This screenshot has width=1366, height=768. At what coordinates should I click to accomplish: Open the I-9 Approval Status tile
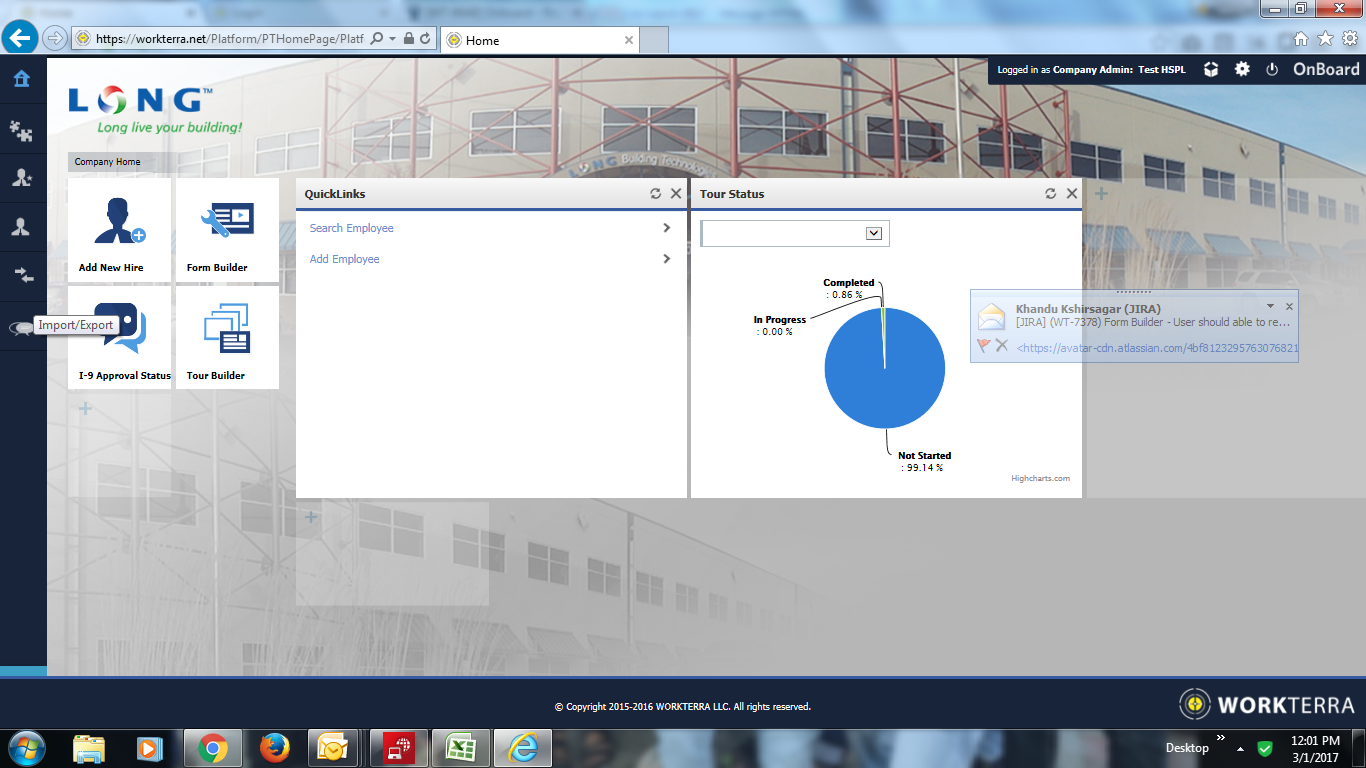pyautogui.click(x=119, y=335)
